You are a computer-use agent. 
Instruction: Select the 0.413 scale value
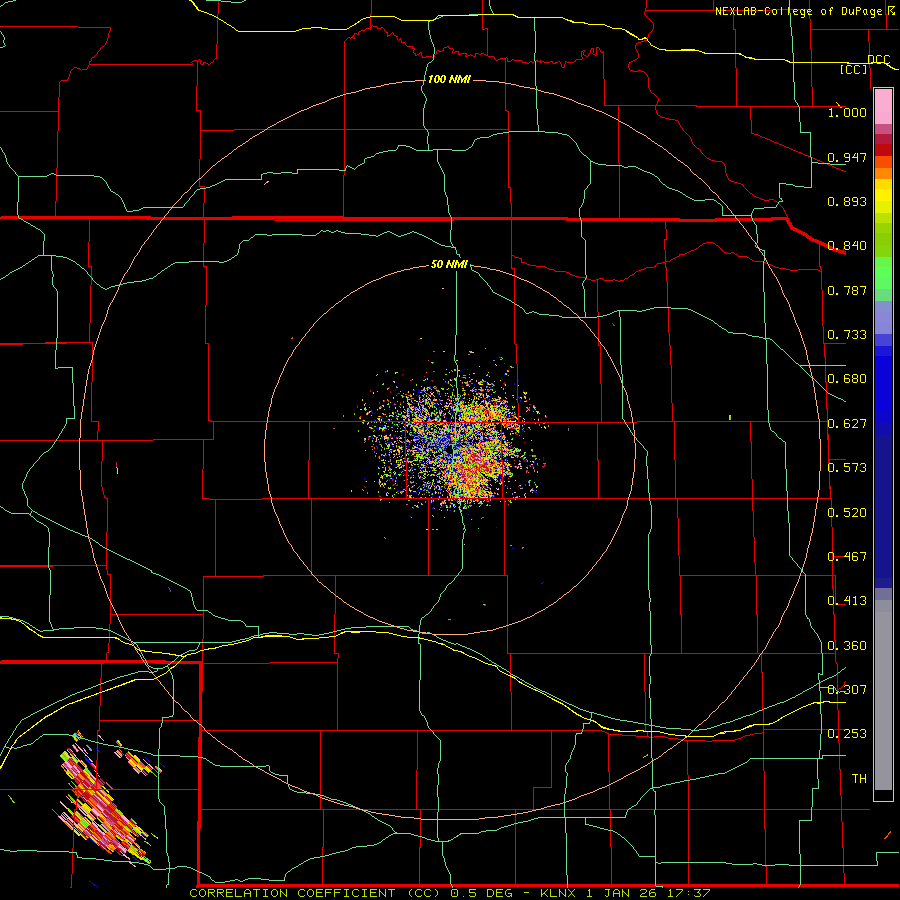click(x=847, y=601)
